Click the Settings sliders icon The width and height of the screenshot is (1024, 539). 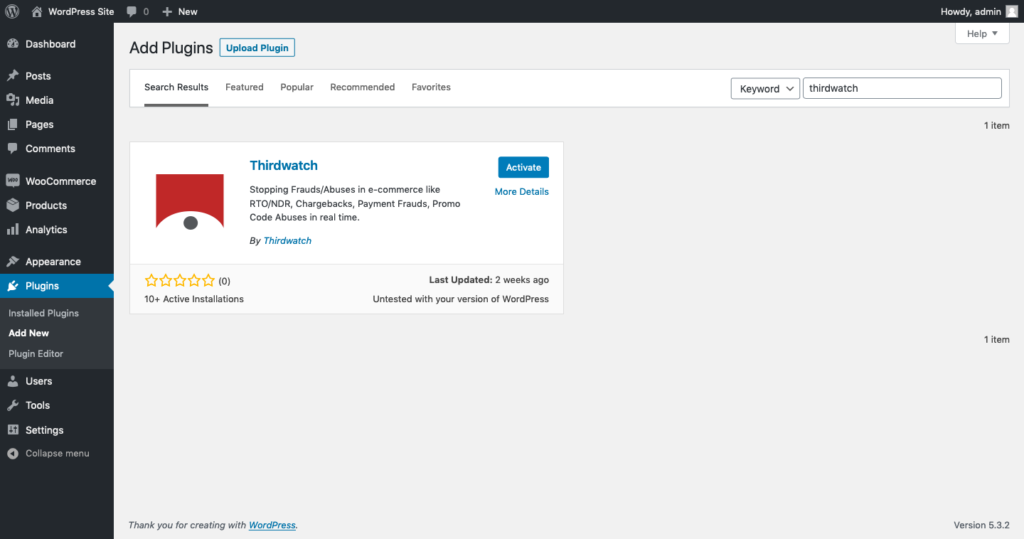(12, 430)
